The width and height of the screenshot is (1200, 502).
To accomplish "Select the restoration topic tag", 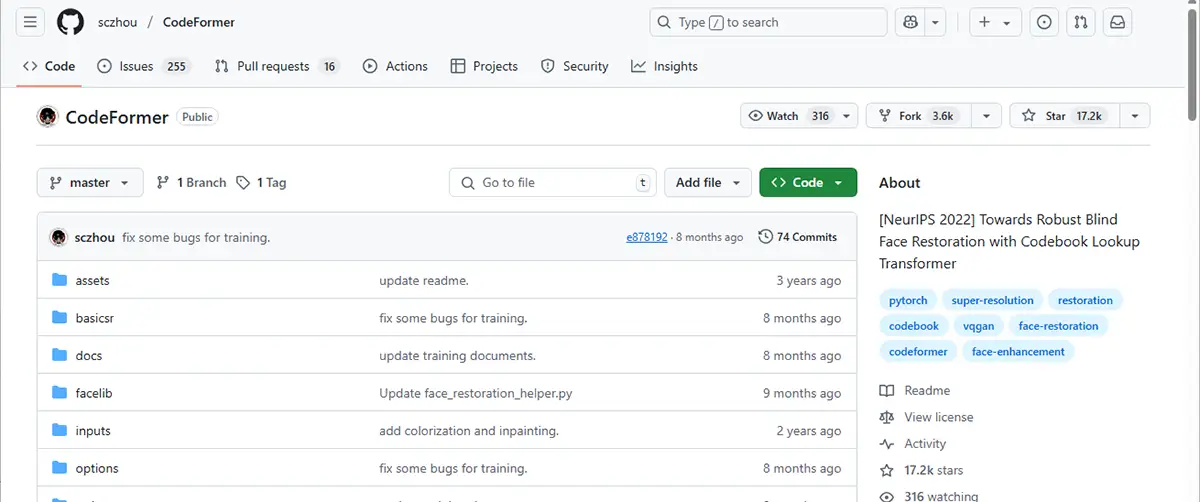I will pyautogui.click(x=1085, y=300).
